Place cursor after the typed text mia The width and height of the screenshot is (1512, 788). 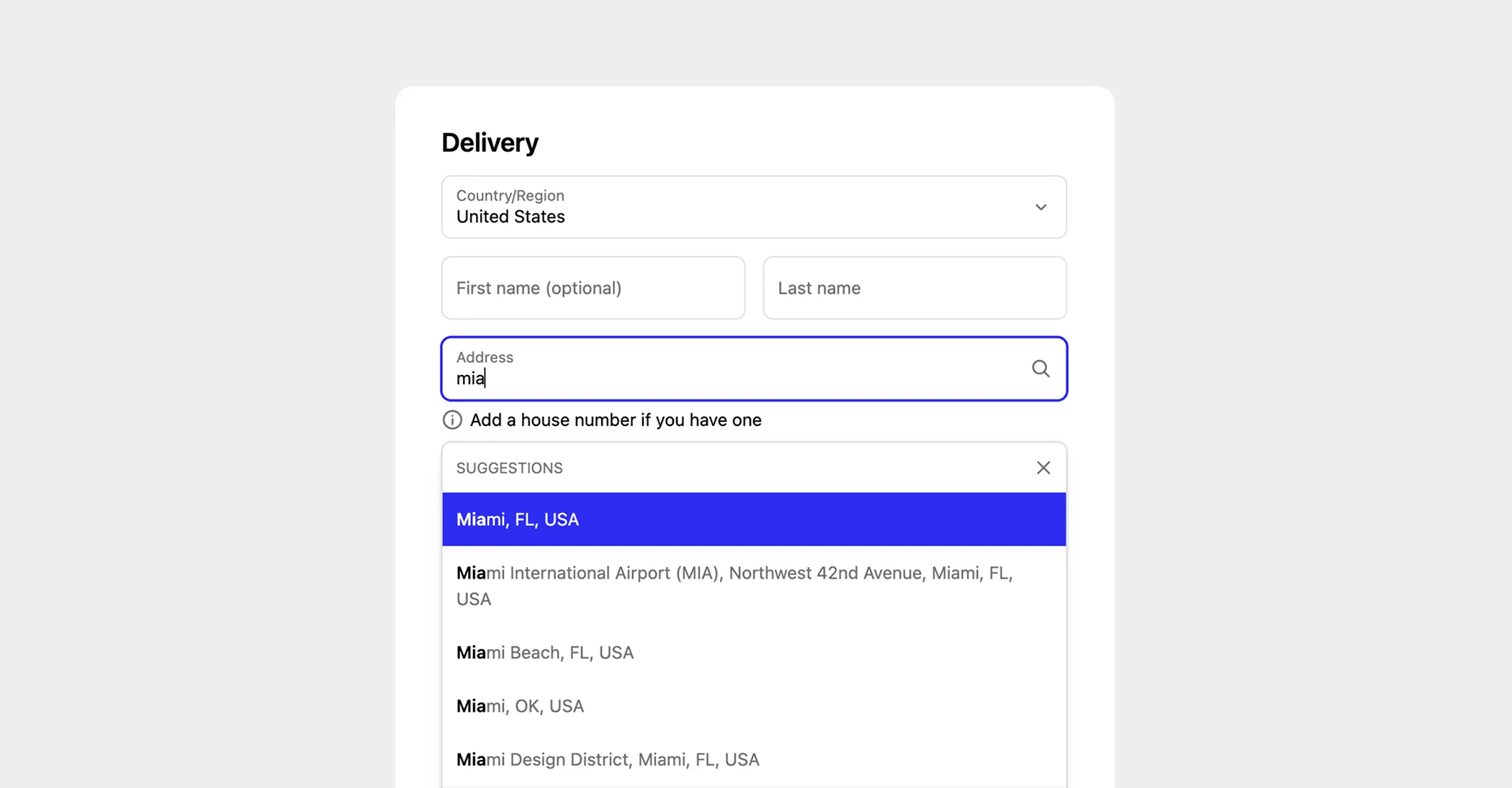pos(486,379)
